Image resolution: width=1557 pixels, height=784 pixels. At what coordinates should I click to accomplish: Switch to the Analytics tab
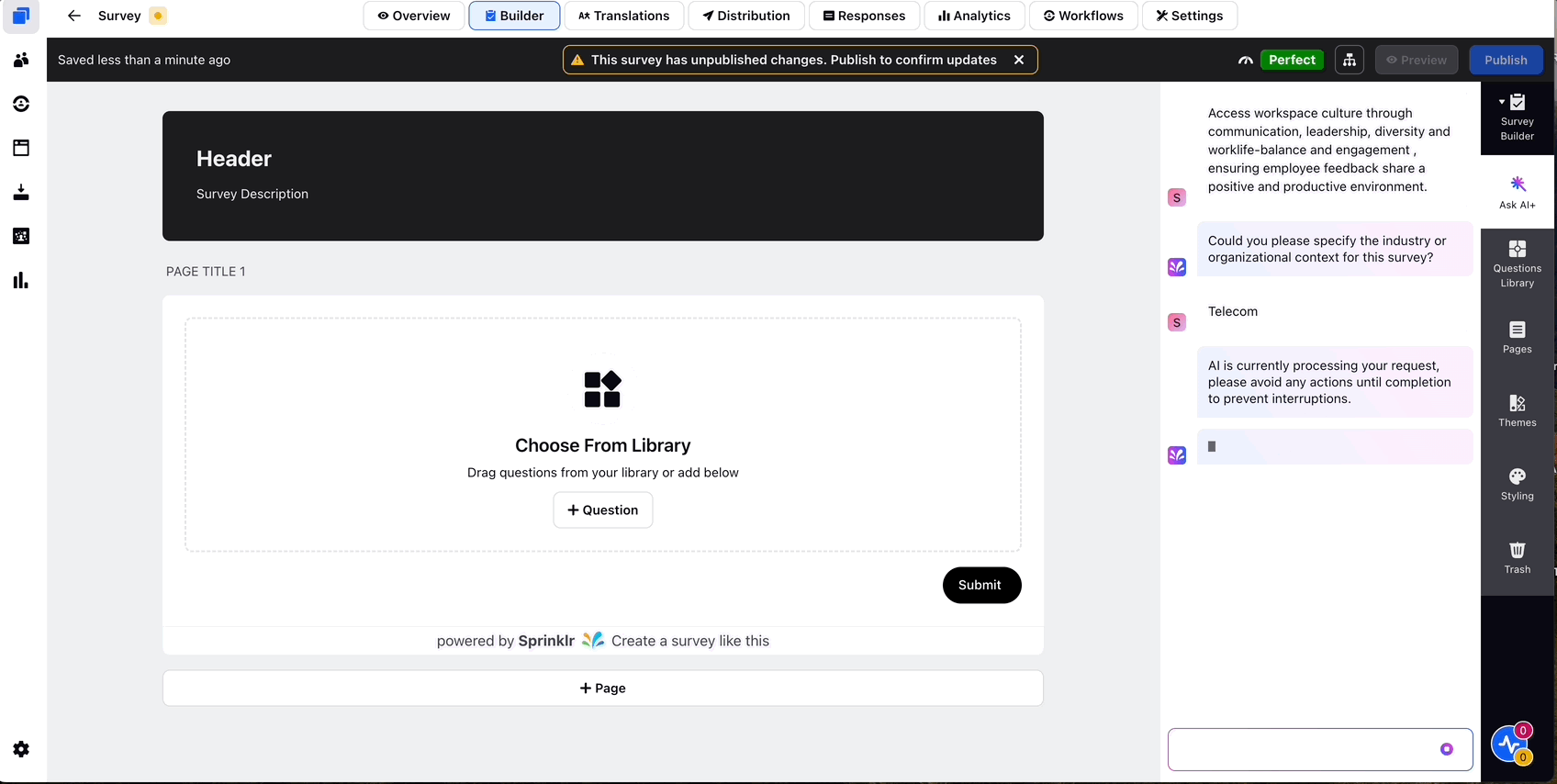[x=974, y=16]
